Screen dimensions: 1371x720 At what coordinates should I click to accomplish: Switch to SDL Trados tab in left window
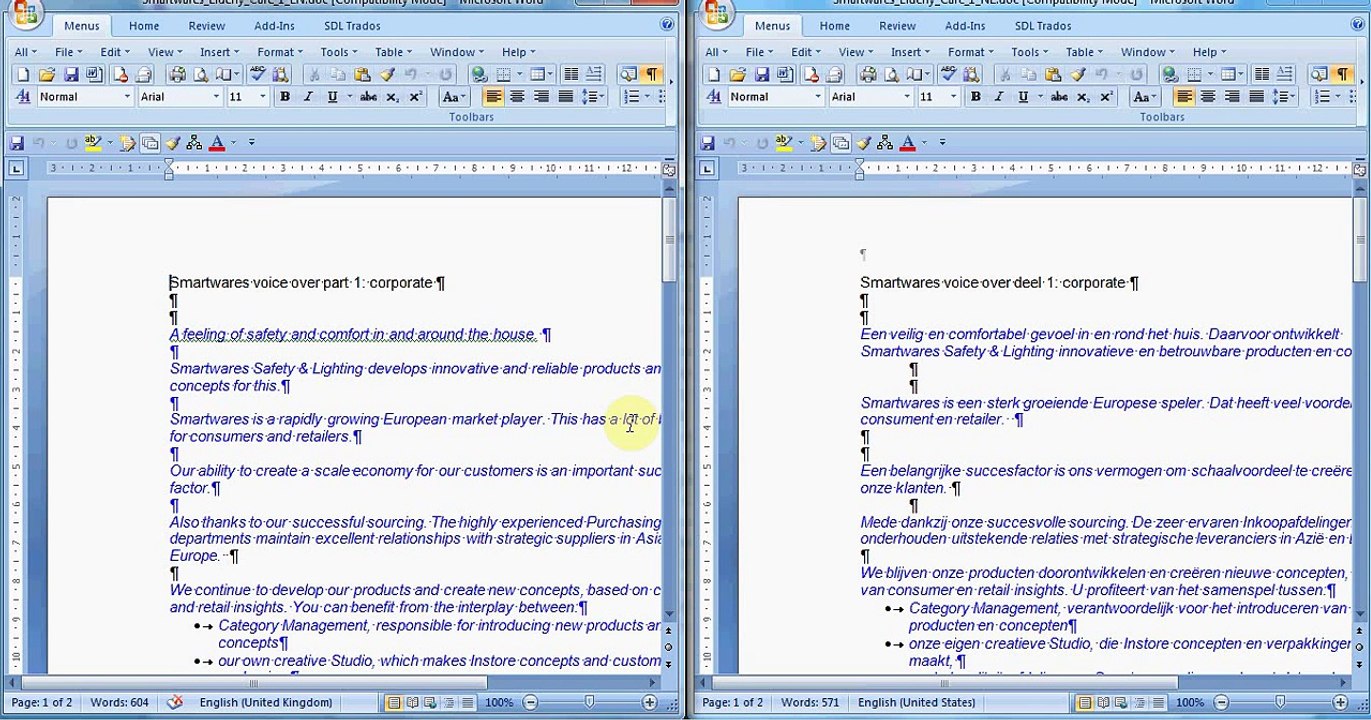tap(353, 26)
